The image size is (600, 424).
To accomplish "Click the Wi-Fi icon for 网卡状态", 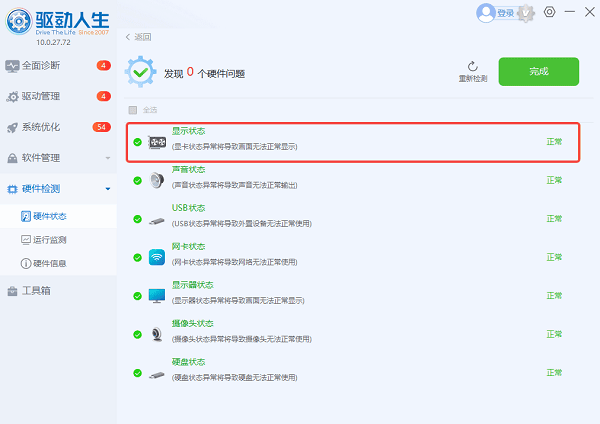I will pyautogui.click(x=157, y=258).
